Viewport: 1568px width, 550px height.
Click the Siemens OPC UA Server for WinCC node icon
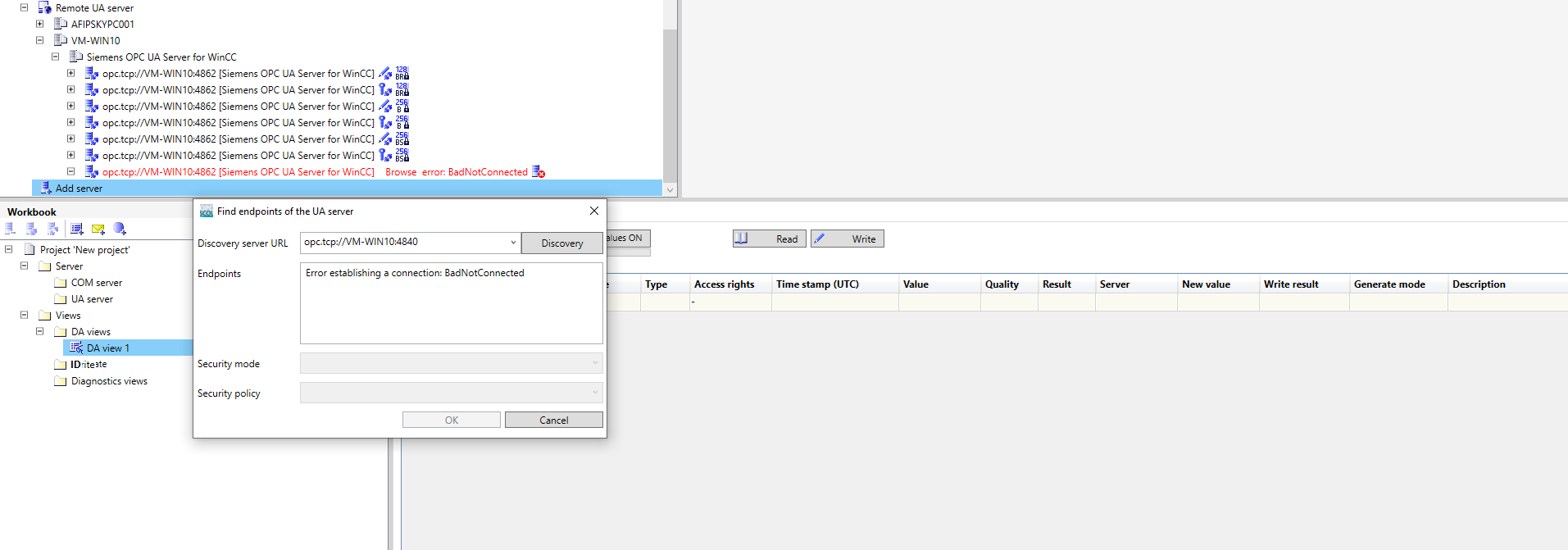pyautogui.click(x=76, y=57)
